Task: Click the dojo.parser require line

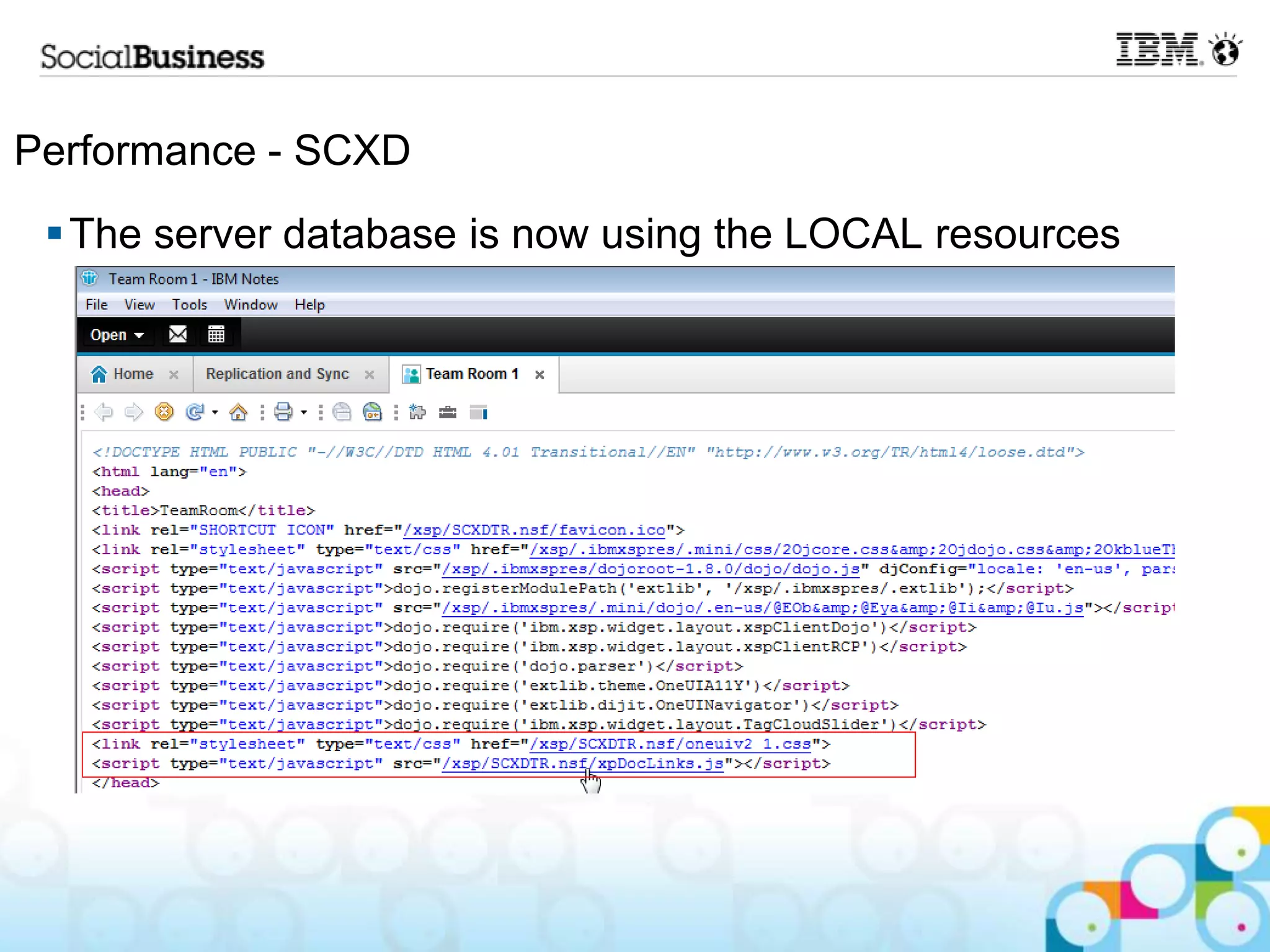Action: coord(417,666)
